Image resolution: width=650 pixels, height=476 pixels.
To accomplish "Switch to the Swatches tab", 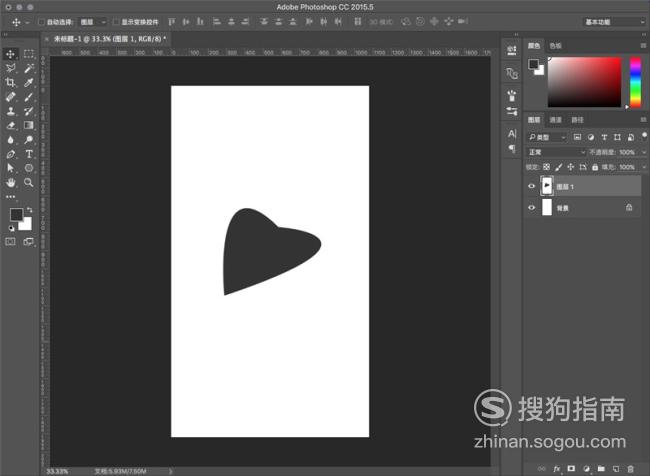I will 555,46.
